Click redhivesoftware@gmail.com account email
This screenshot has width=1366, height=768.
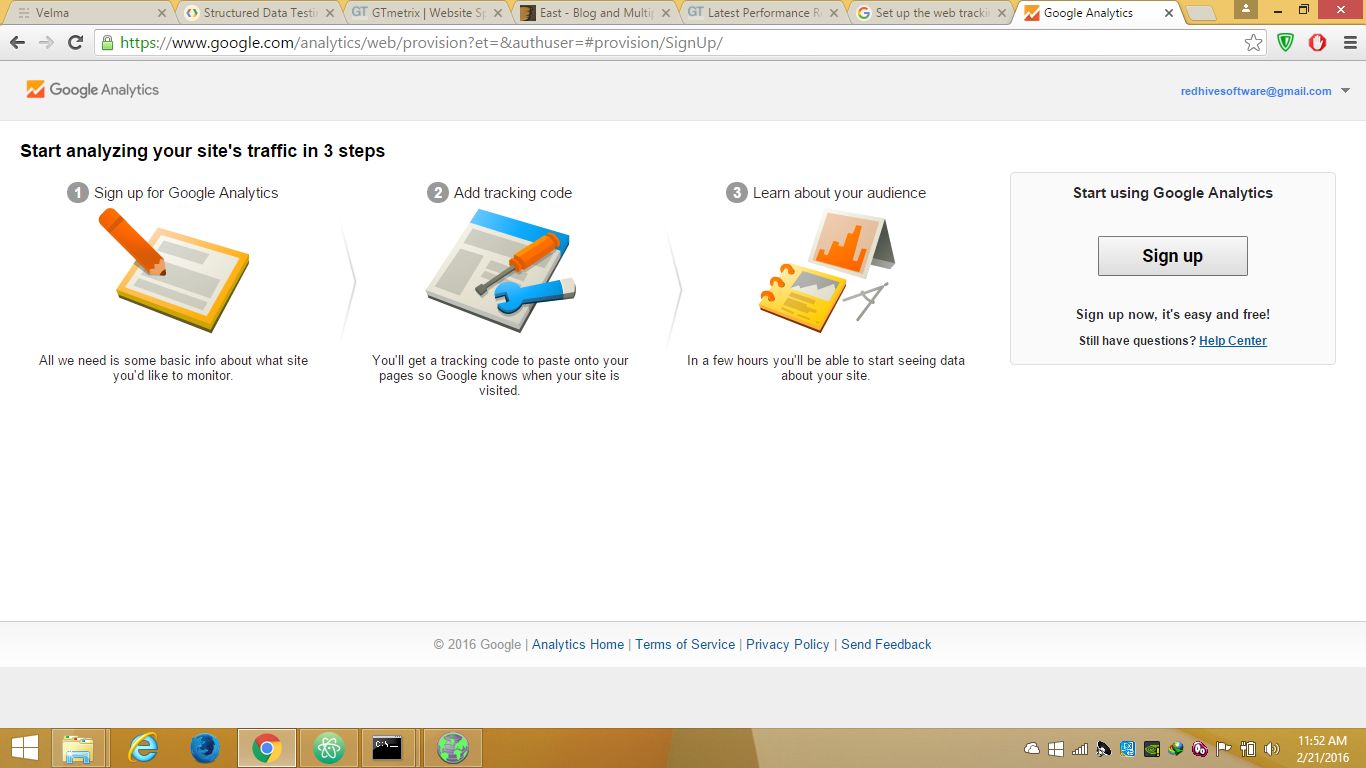coord(1256,91)
